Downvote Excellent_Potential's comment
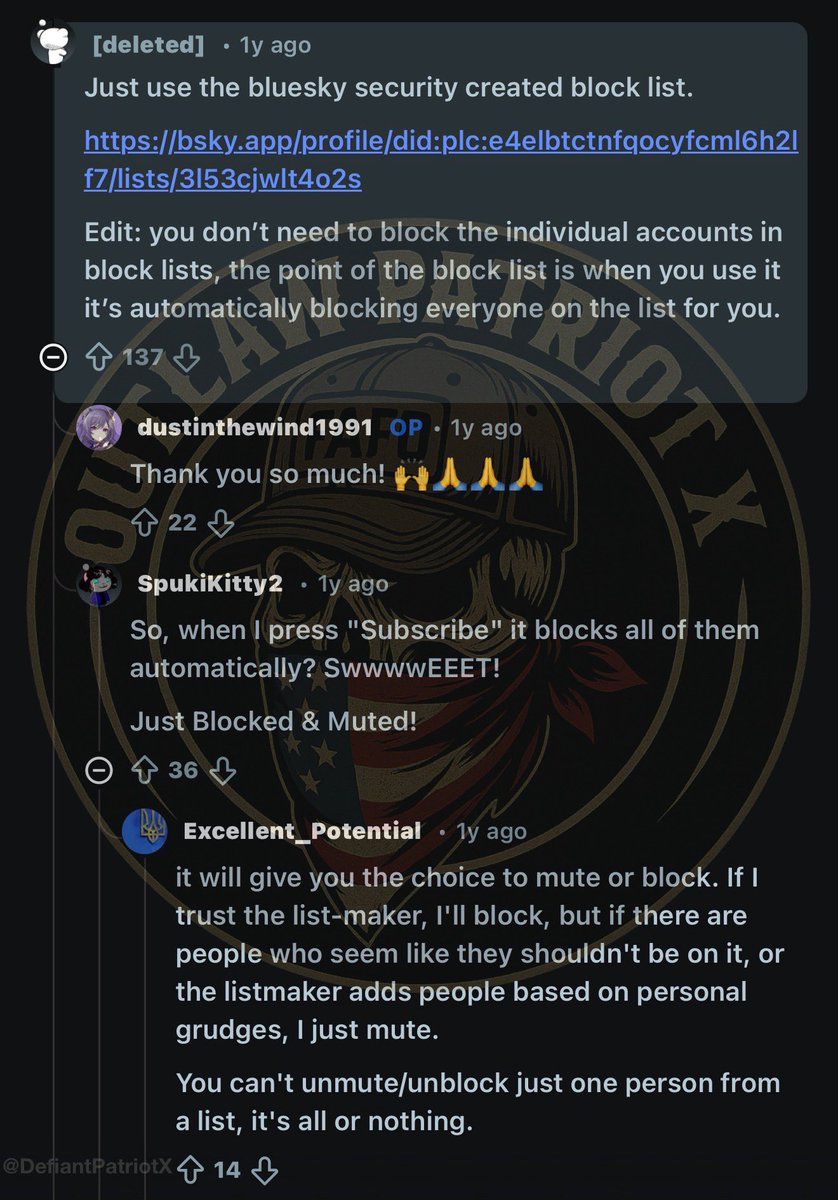The width and height of the screenshot is (838, 1200). tap(265, 1168)
